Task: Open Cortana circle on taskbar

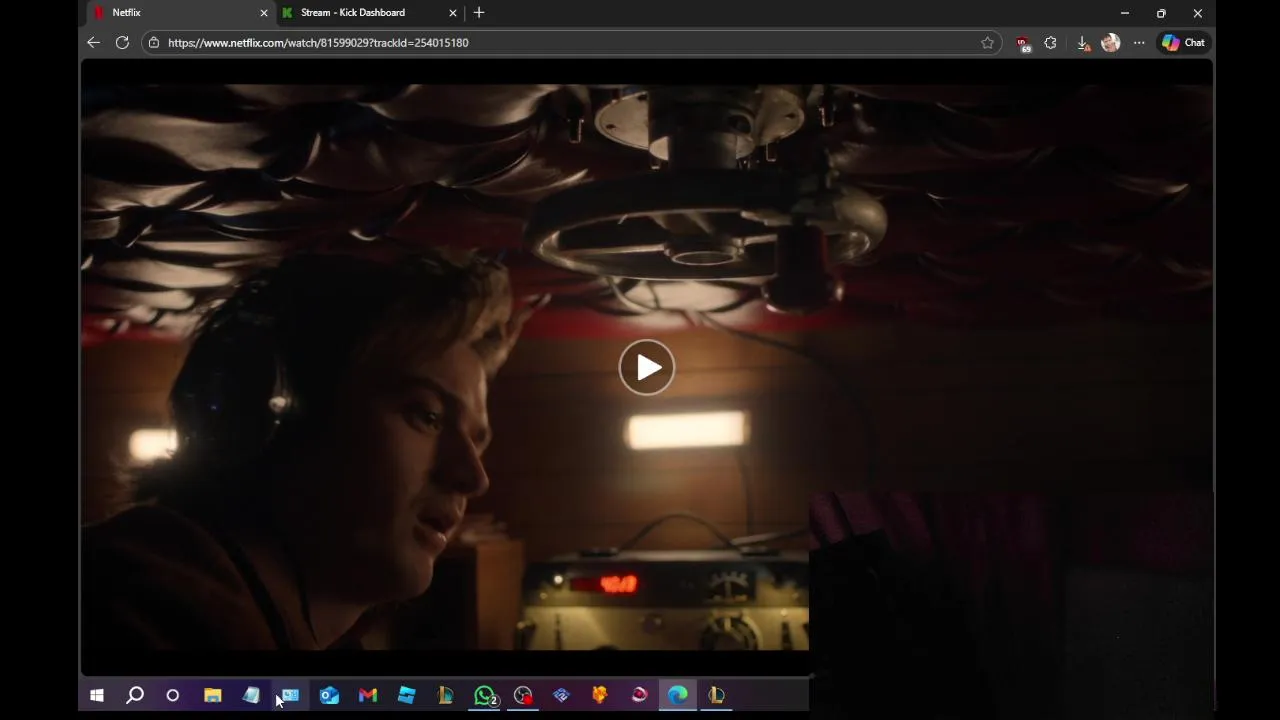Action: coord(173,695)
